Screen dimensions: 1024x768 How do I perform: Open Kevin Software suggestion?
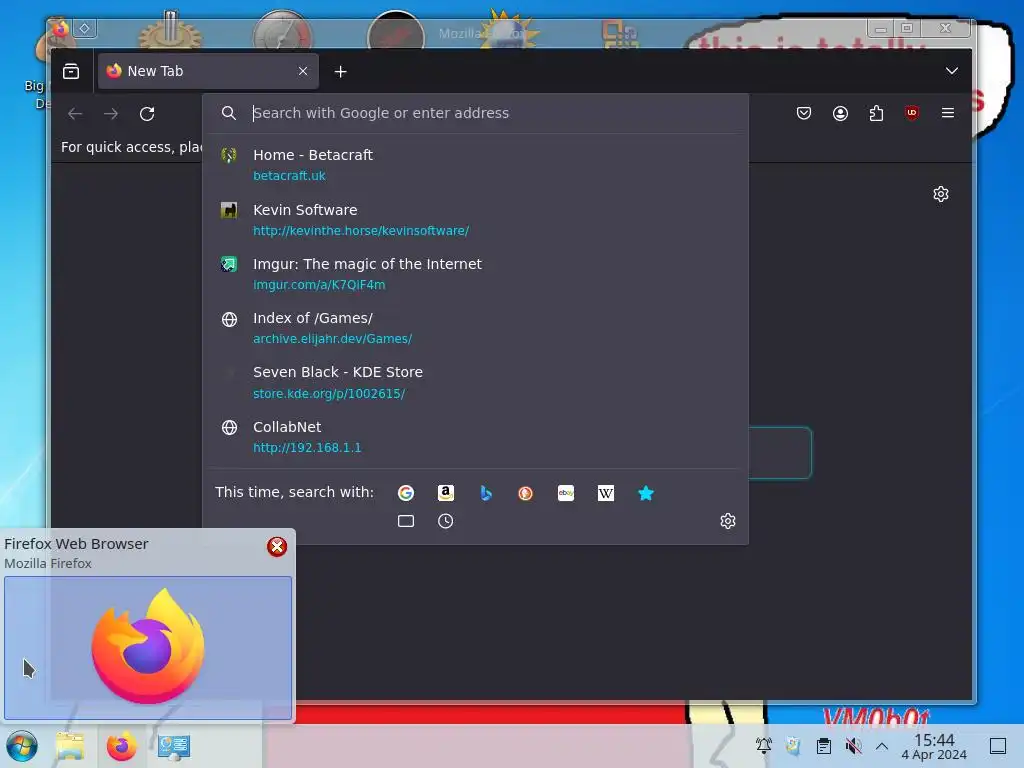tap(475, 219)
